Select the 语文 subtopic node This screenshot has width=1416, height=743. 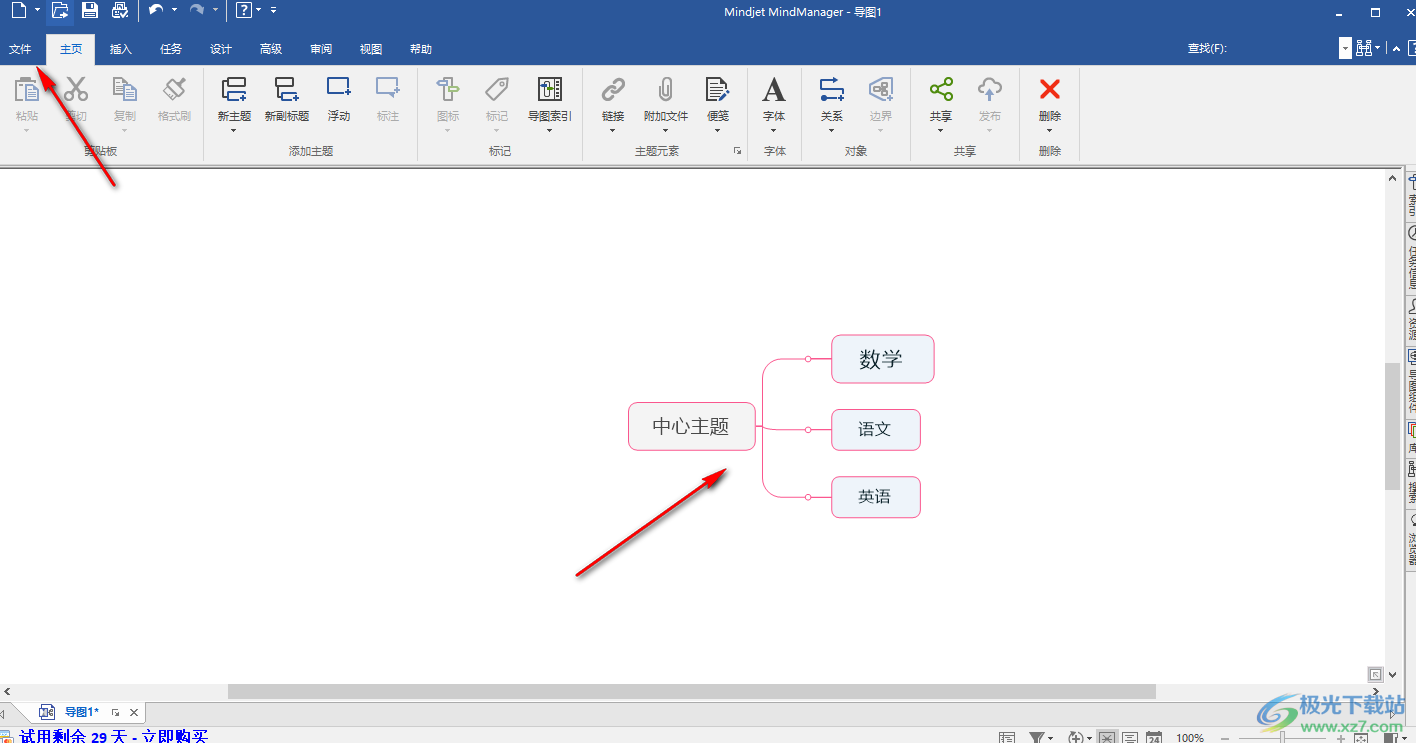click(x=875, y=429)
